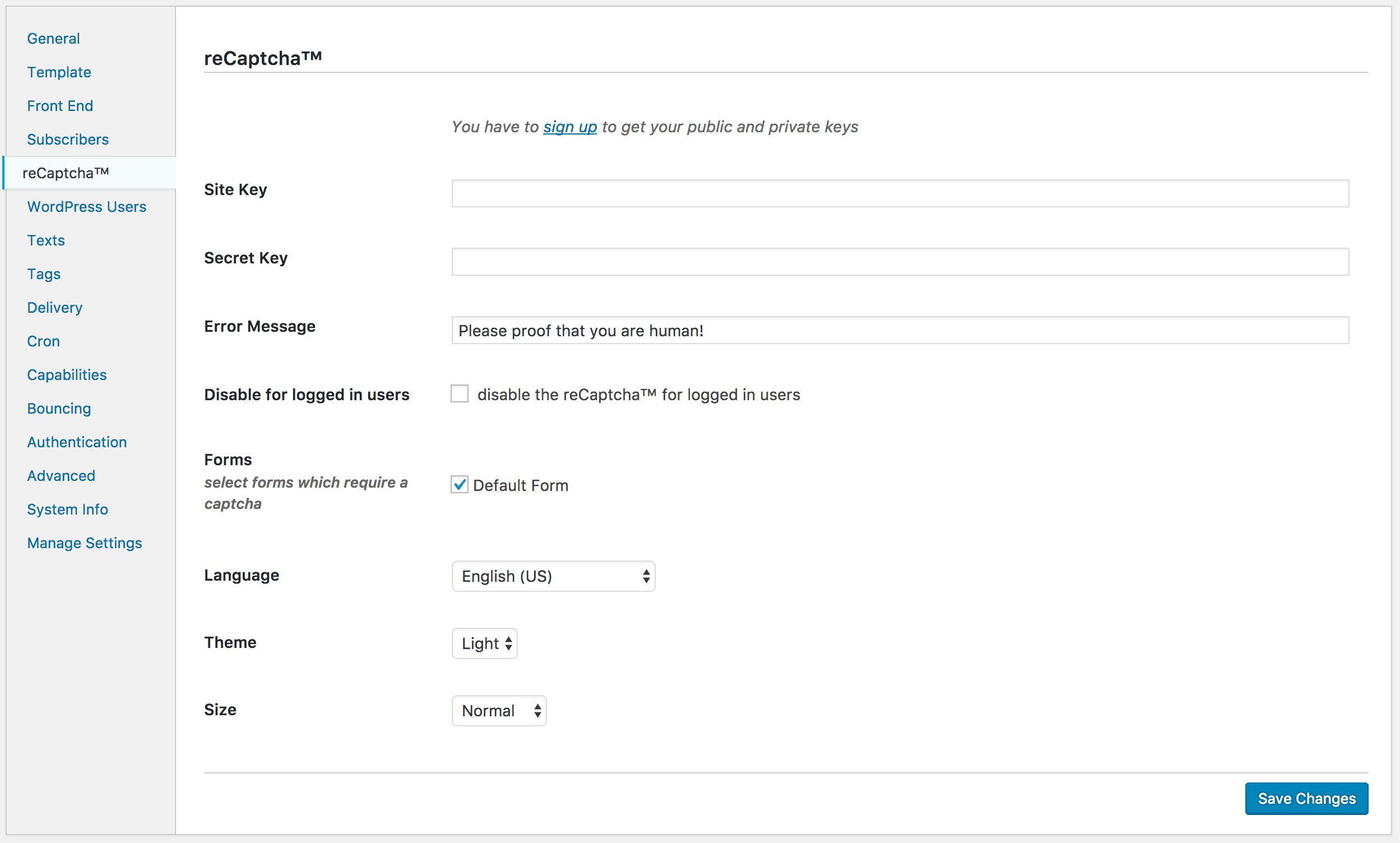Select the Bouncing tab
Viewport: 1400px width, 843px height.
click(59, 409)
